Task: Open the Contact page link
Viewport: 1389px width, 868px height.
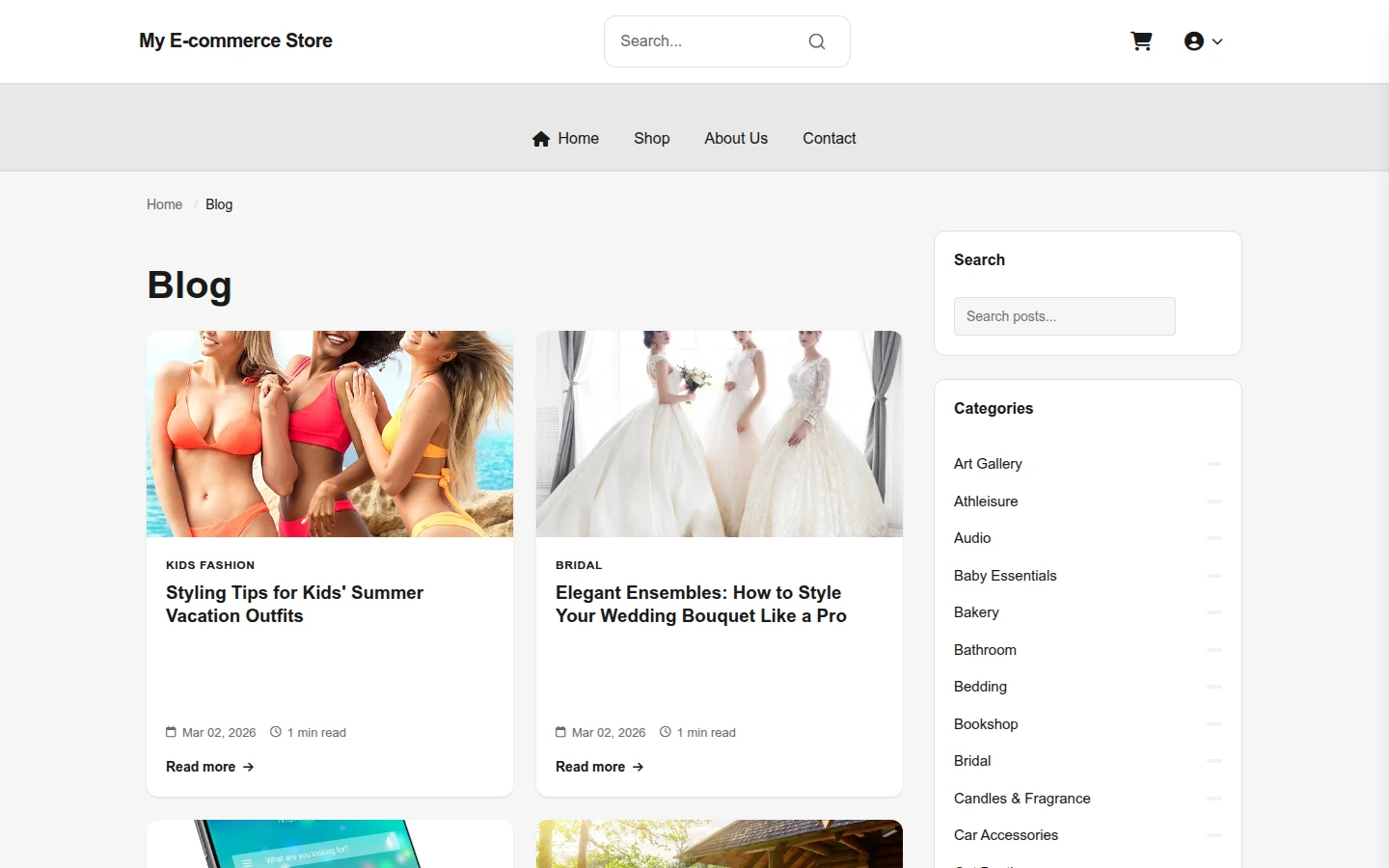Action: [x=830, y=138]
